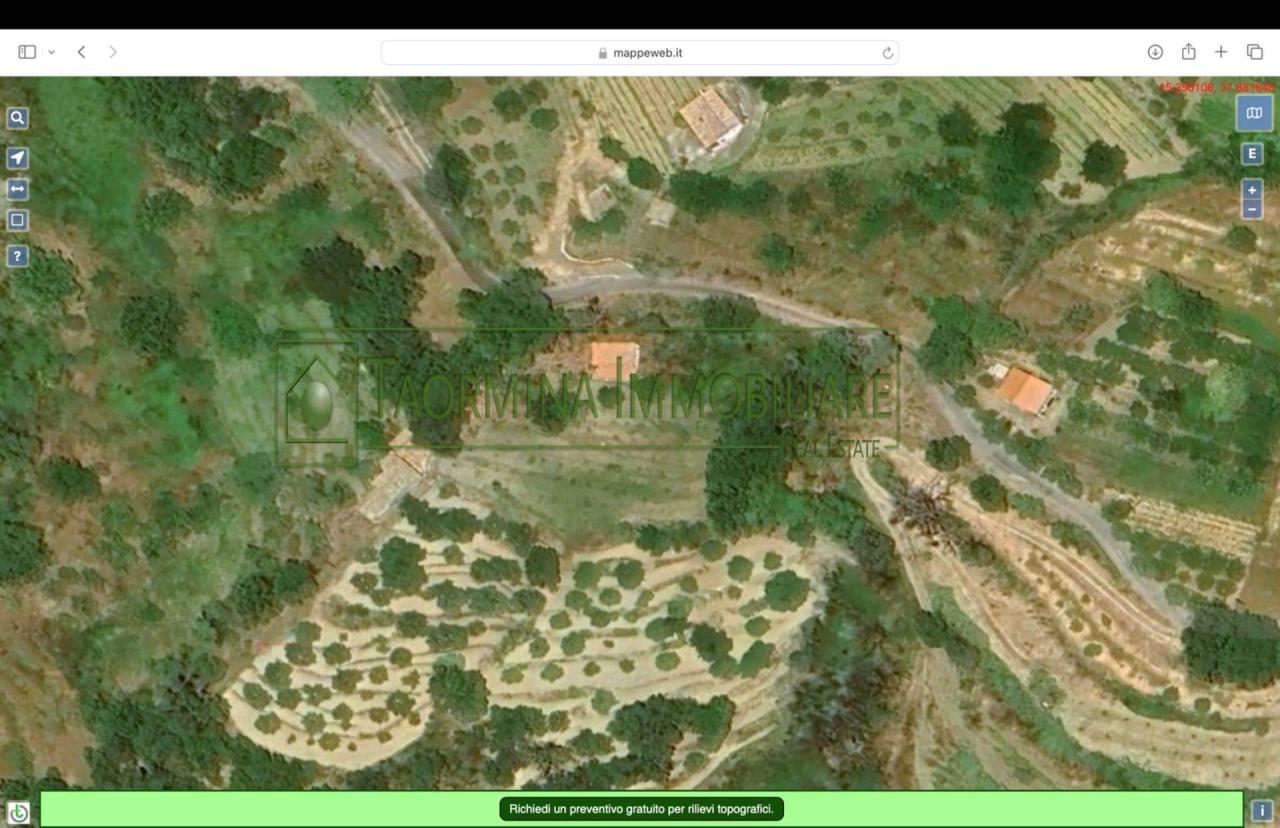Click the 'Richiedi un preventivo gratuito' banner
Screen dimensions: 1280x828
click(641, 809)
